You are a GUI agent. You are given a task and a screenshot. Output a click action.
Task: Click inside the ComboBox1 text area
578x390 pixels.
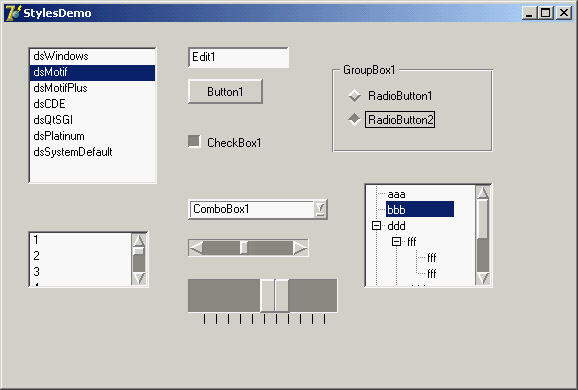tap(252, 209)
